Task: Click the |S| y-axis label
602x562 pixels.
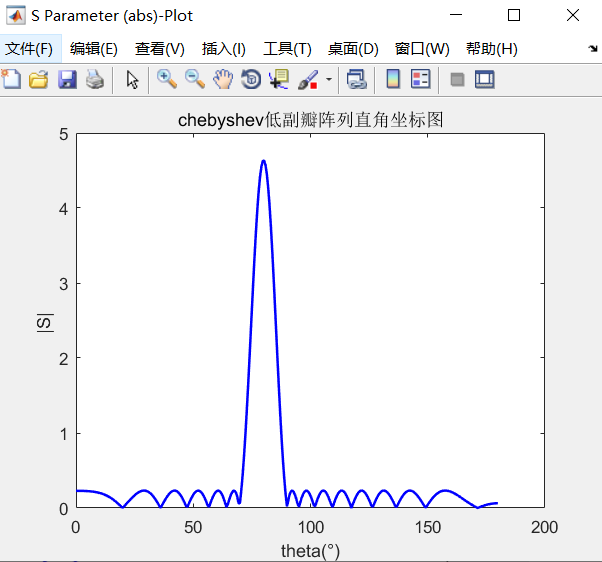Action: (x=45, y=323)
